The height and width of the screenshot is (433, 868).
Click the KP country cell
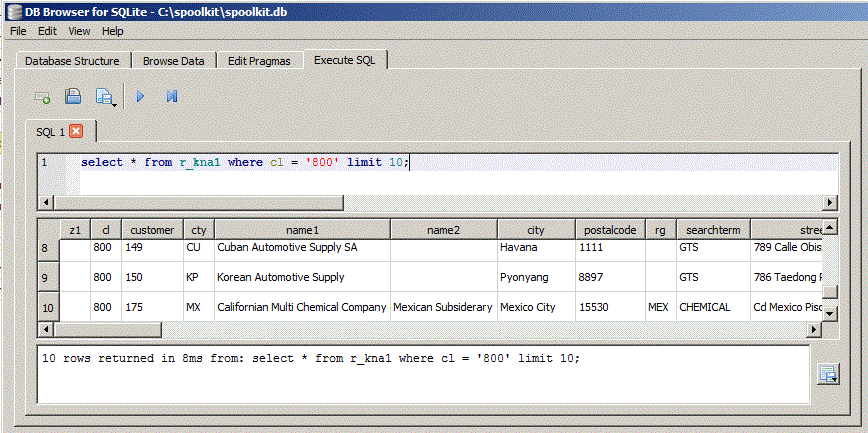coord(199,277)
